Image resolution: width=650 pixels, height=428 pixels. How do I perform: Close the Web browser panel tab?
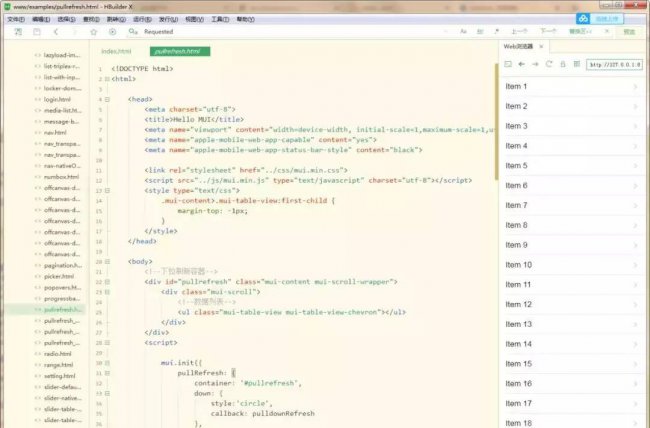(541, 46)
